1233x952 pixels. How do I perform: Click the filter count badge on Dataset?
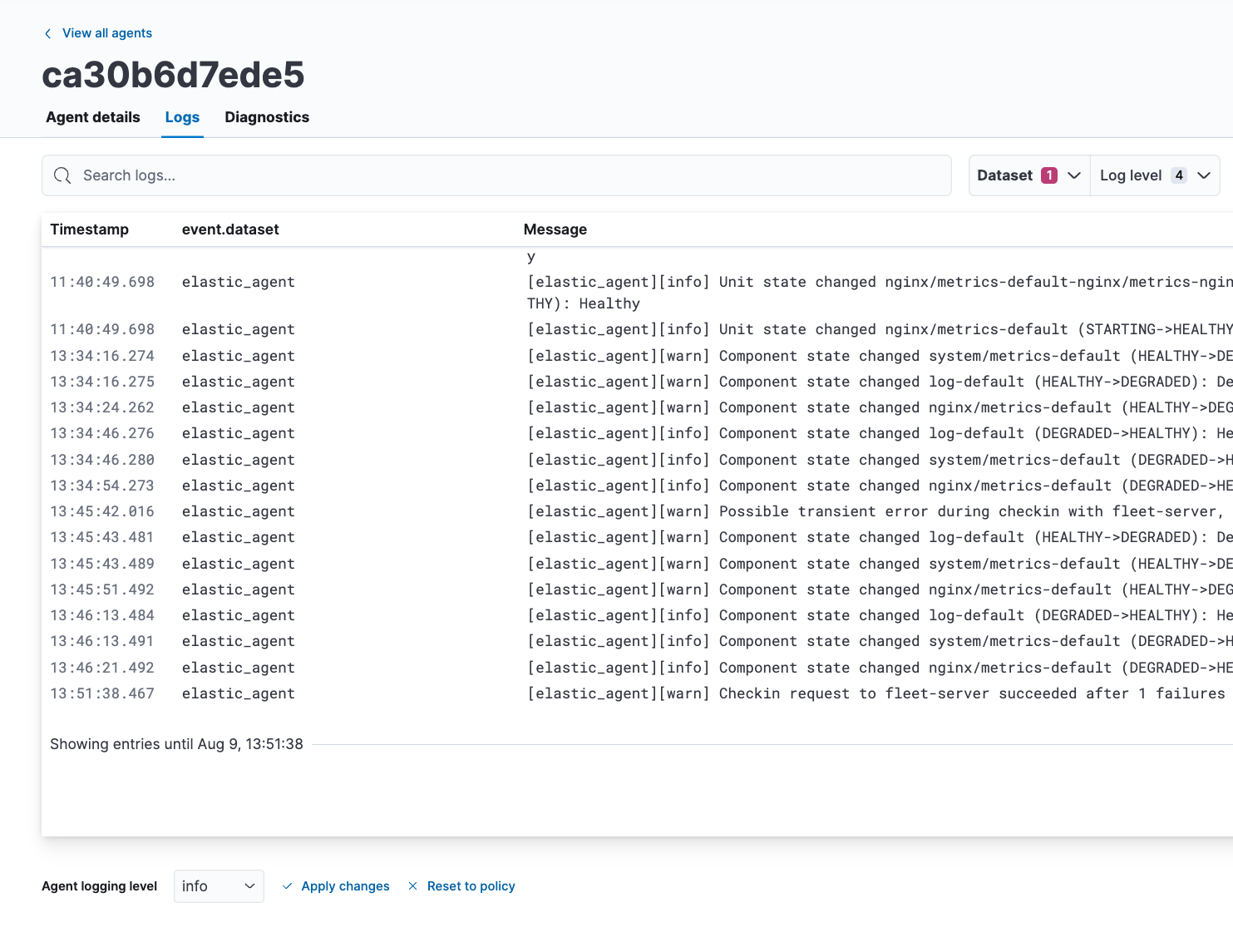1049,175
